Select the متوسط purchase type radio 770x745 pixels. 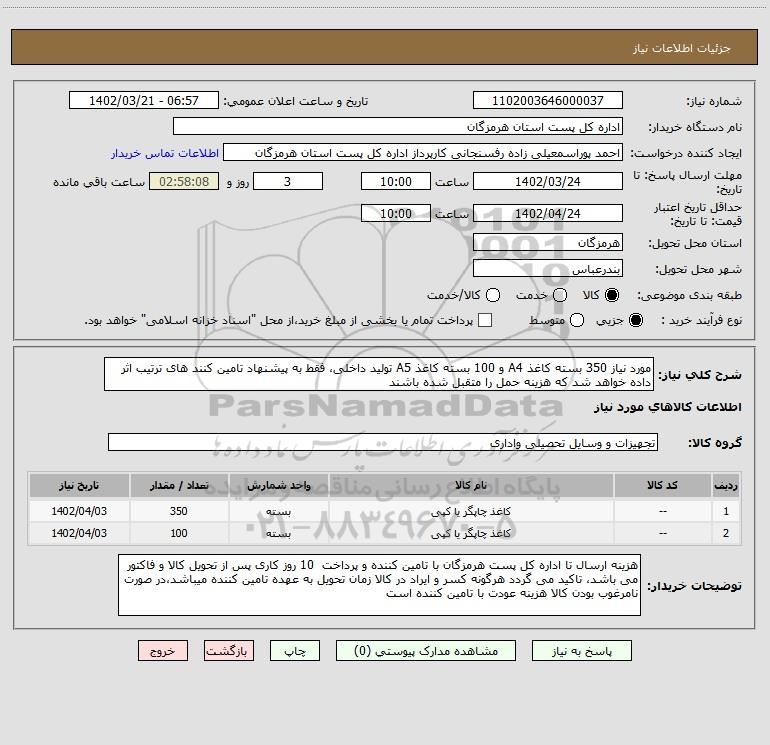[577, 320]
